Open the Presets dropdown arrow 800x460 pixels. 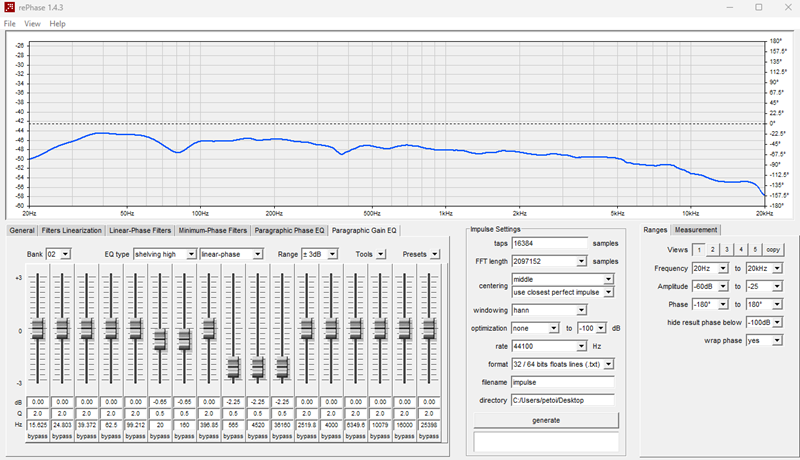coord(435,254)
